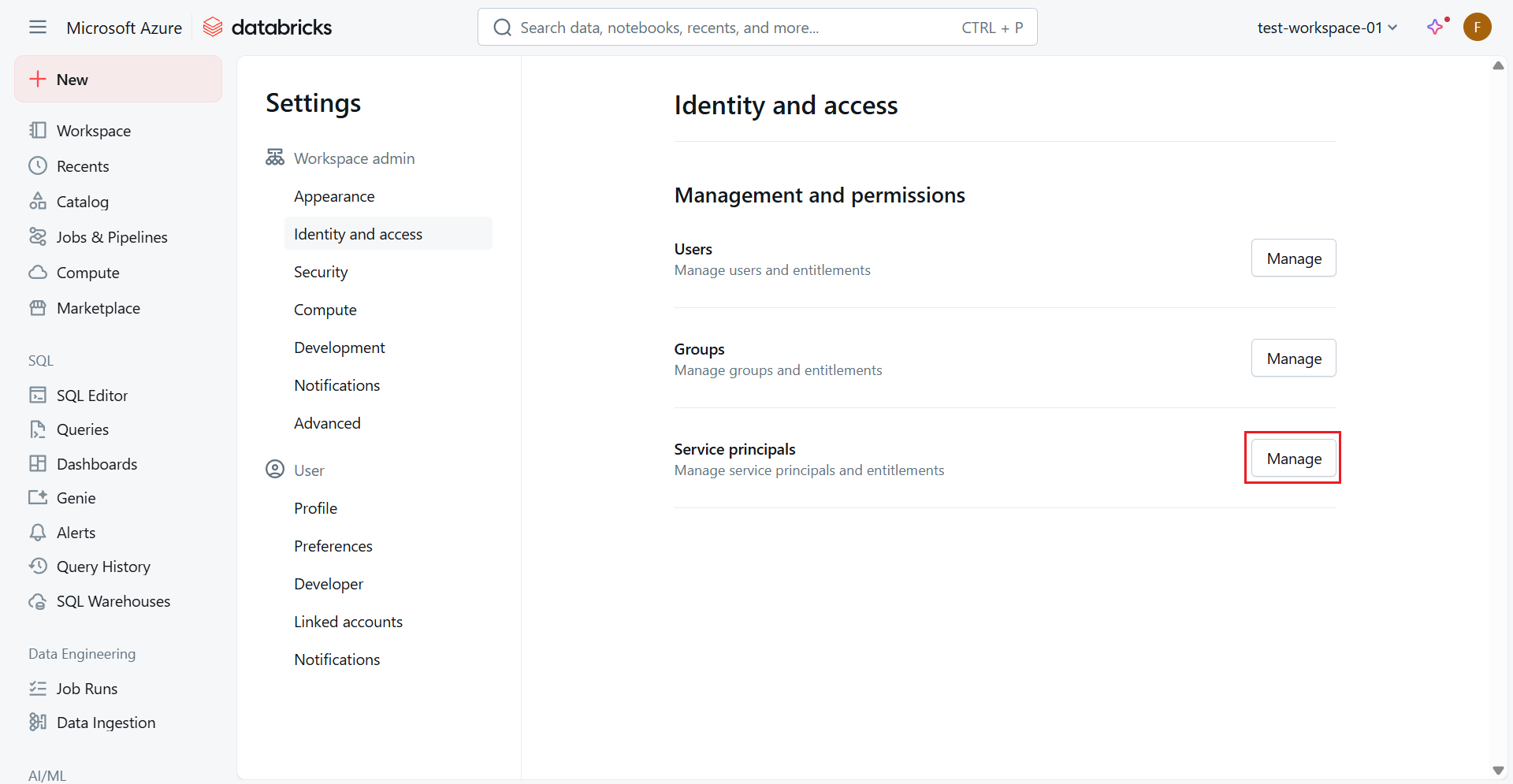Image resolution: width=1513 pixels, height=784 pixels.
Task: Click the search magnifier icon
Action: [502, 28]
